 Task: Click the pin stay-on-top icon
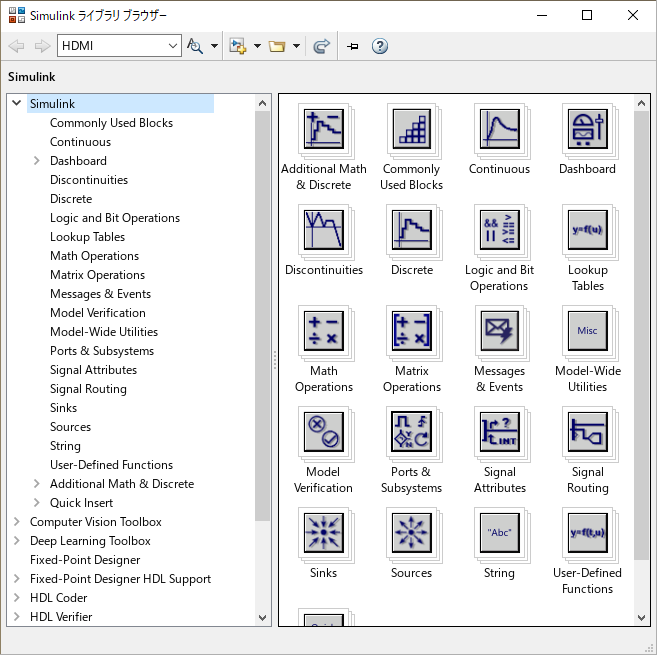[352, 46]
